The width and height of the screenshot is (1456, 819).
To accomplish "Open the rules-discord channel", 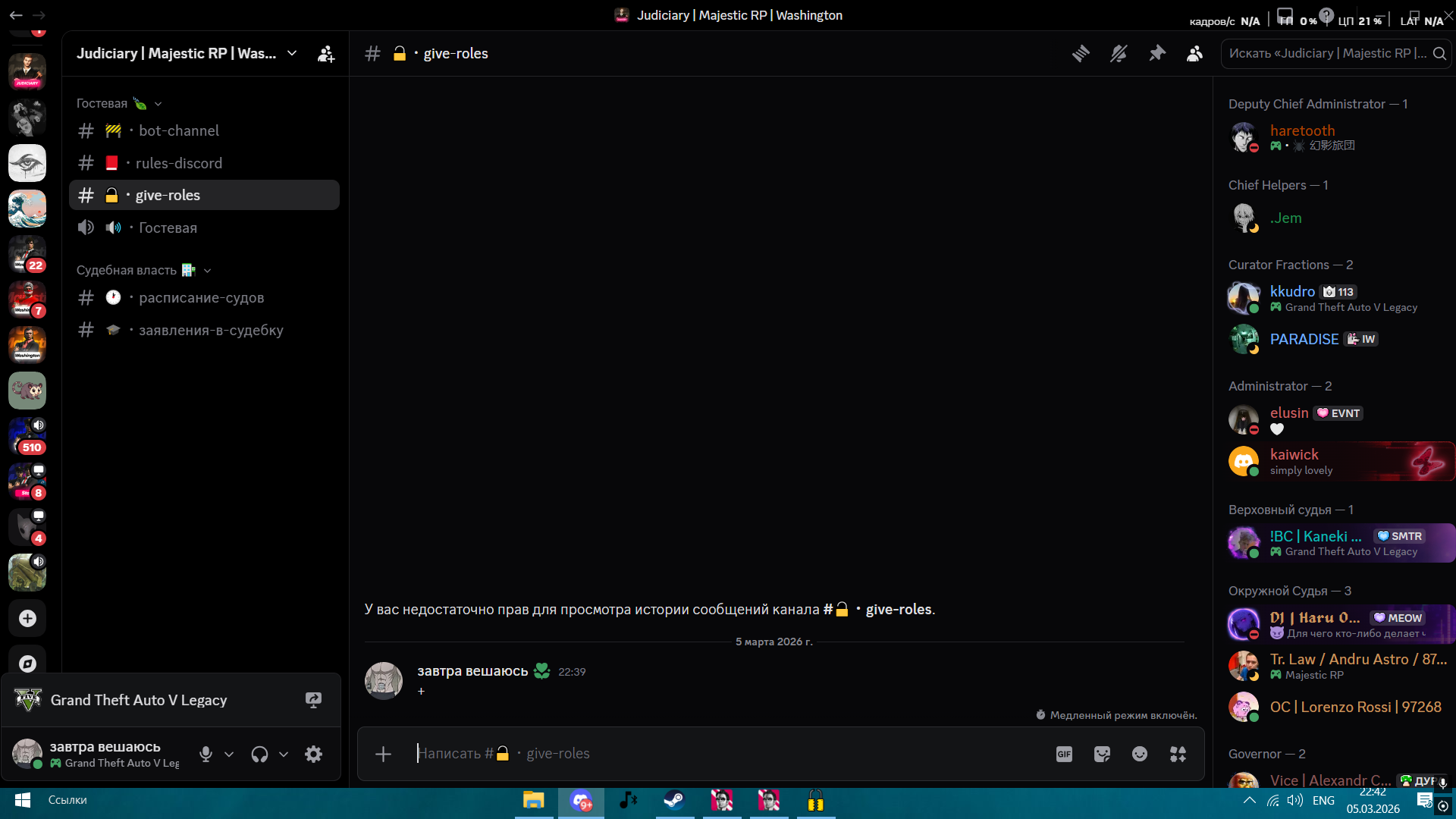I will pos(179,163).
